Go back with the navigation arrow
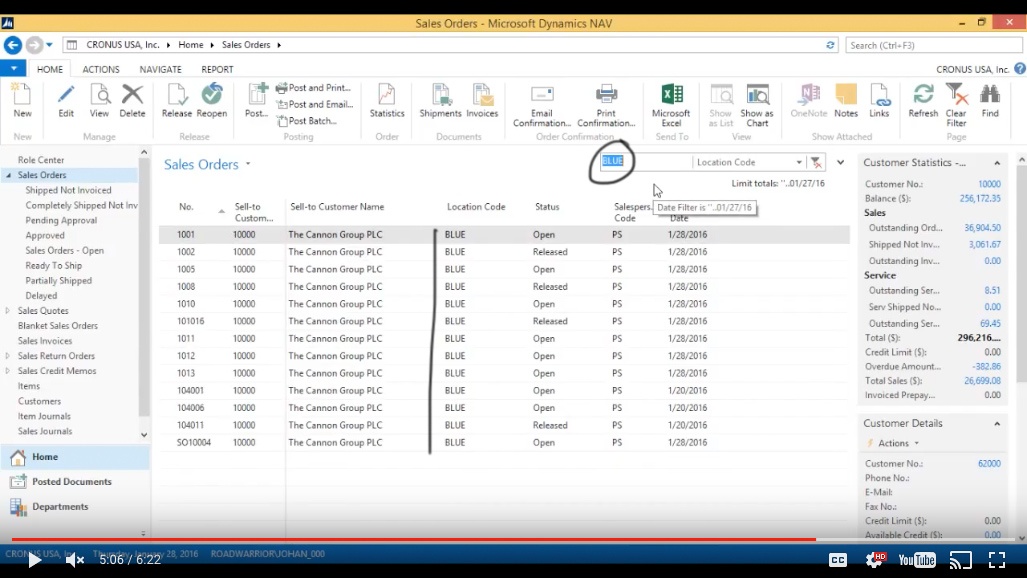Screen dimensions: 1027x578 point(12,45)
